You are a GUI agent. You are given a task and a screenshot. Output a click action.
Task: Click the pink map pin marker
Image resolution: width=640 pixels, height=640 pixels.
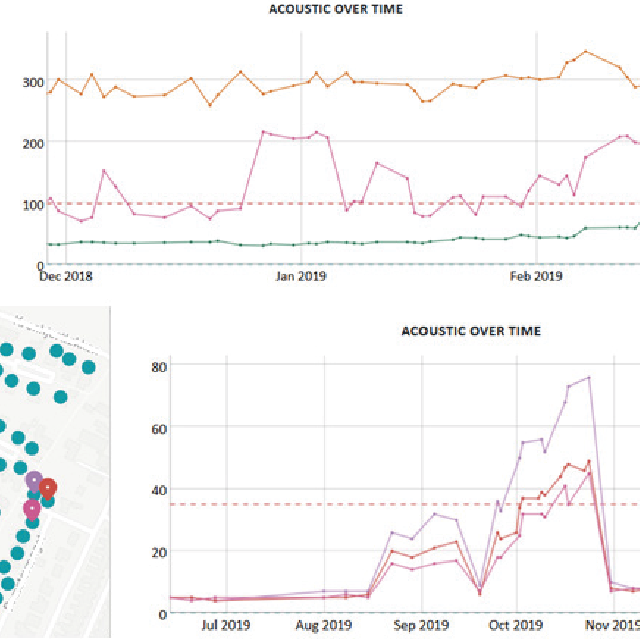32,508
